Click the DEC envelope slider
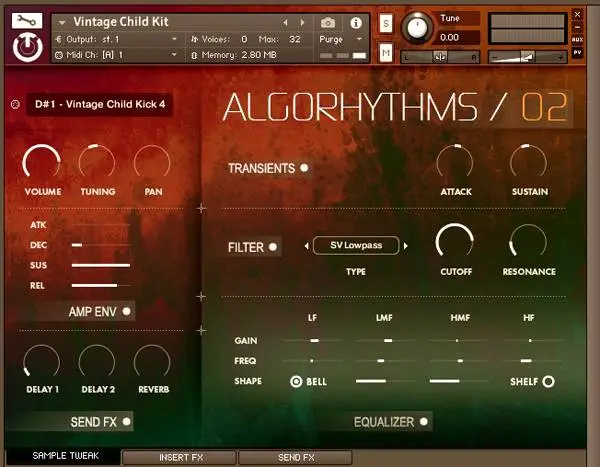 click(101, 245)
